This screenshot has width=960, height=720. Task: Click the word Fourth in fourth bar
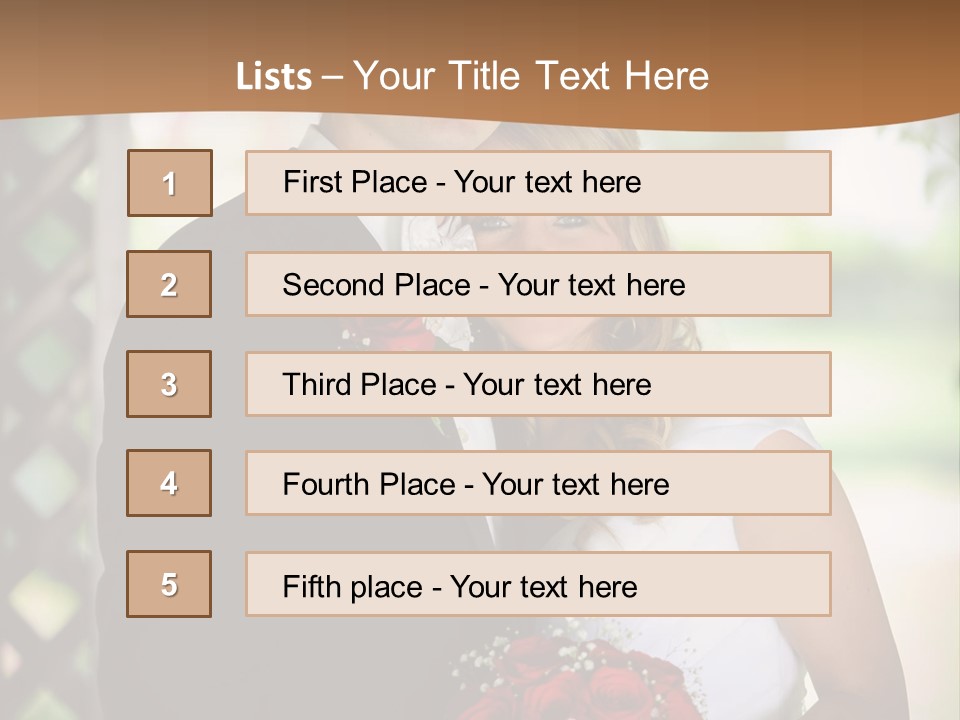326,484
